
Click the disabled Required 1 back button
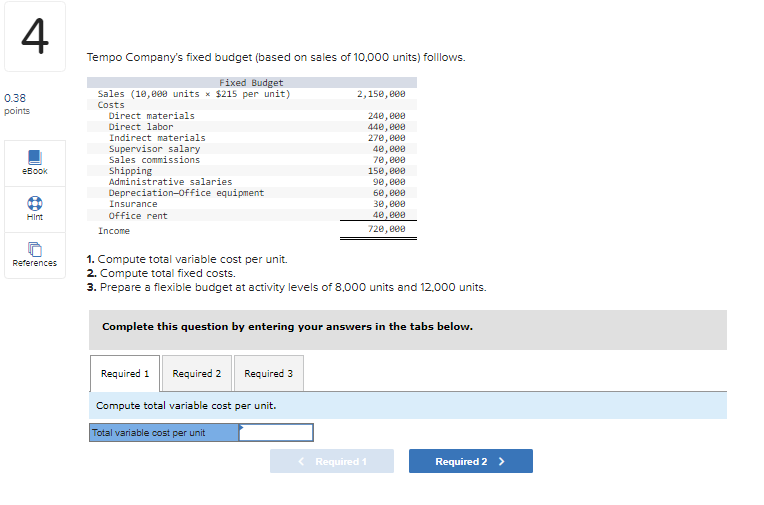click(332, 461)
